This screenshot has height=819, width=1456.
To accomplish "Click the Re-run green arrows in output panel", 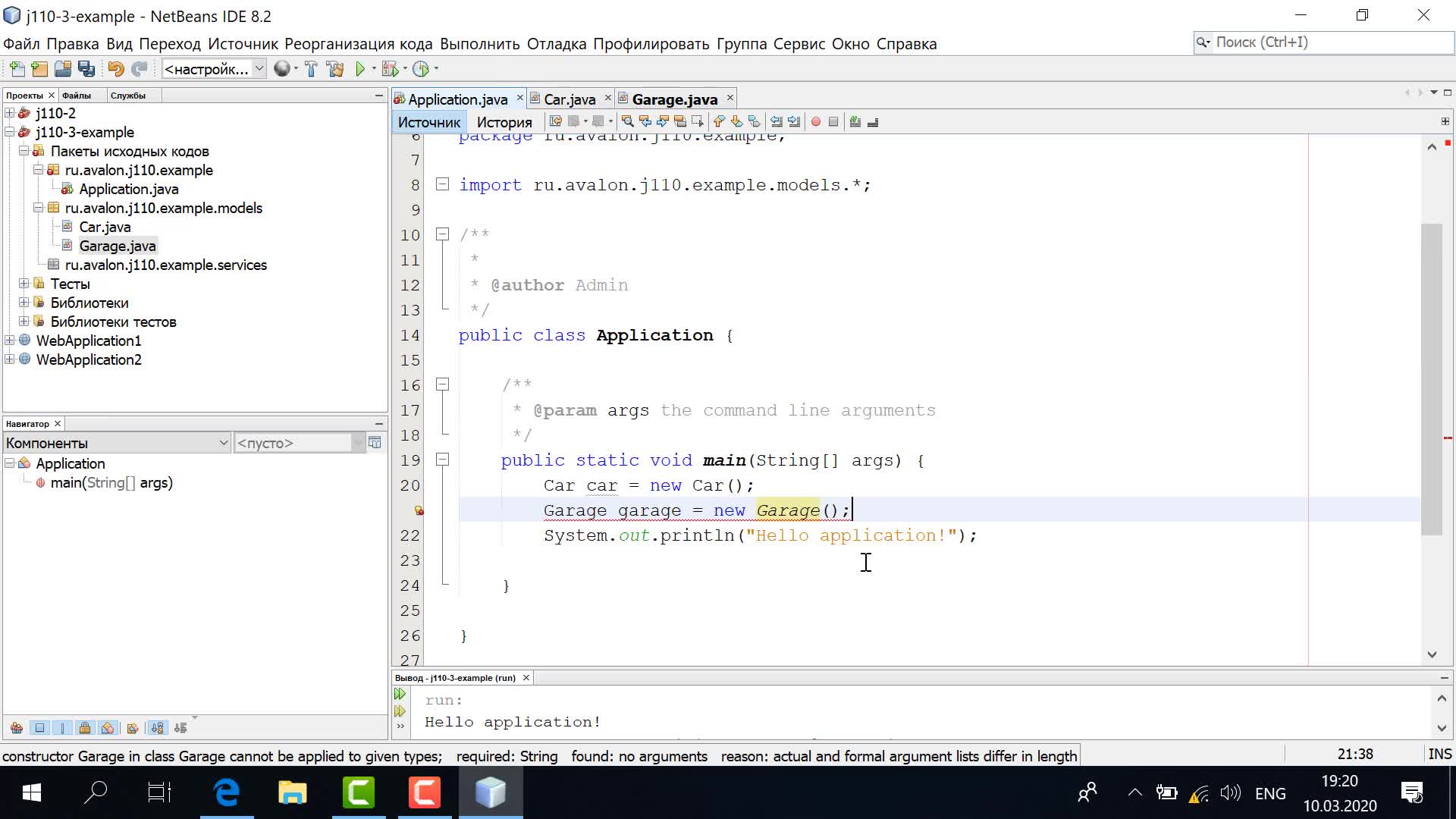I will tap(400, 694).
